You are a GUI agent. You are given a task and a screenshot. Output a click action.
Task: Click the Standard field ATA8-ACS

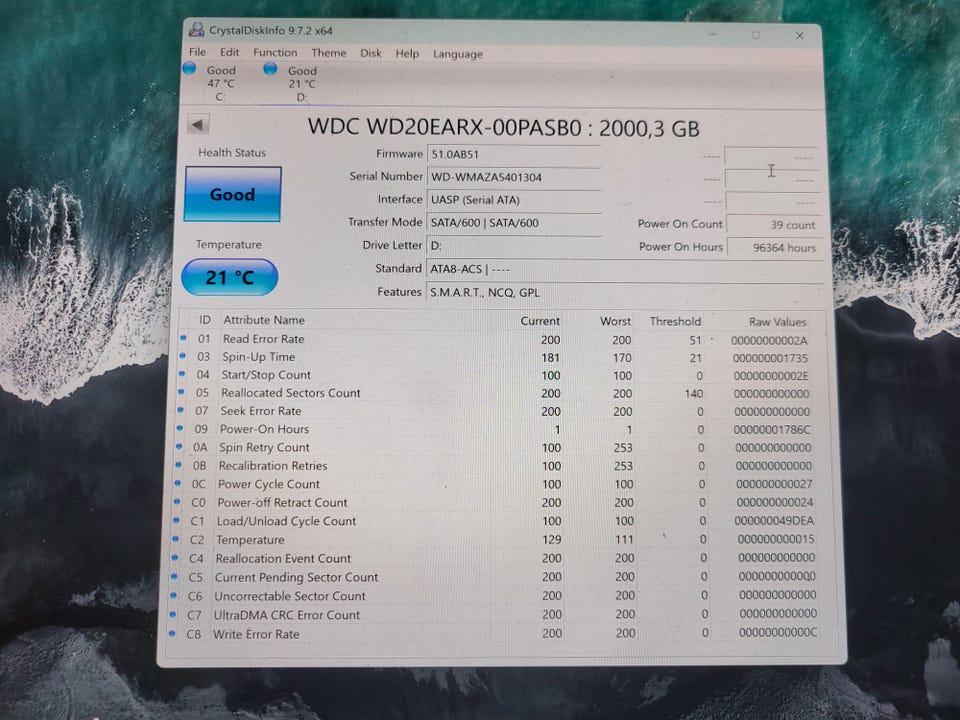[x=624, y=269]
